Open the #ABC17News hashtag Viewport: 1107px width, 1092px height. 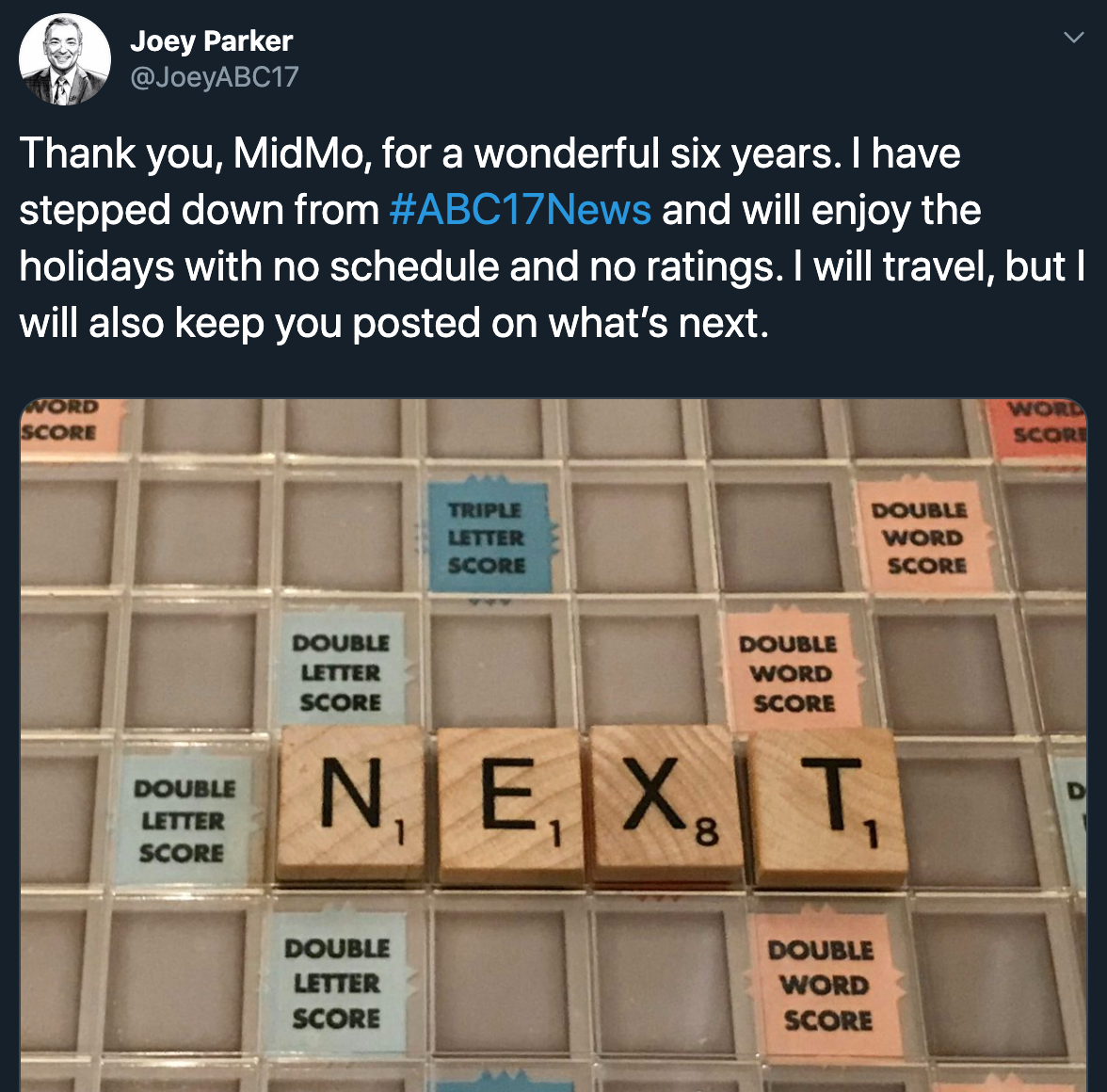(x=521, y=210)
